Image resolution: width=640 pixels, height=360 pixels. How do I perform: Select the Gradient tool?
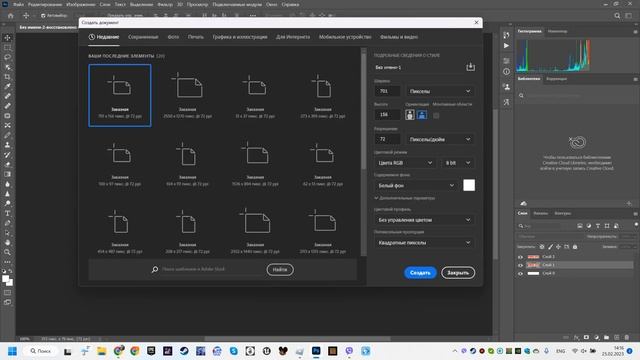click(7, 174)
